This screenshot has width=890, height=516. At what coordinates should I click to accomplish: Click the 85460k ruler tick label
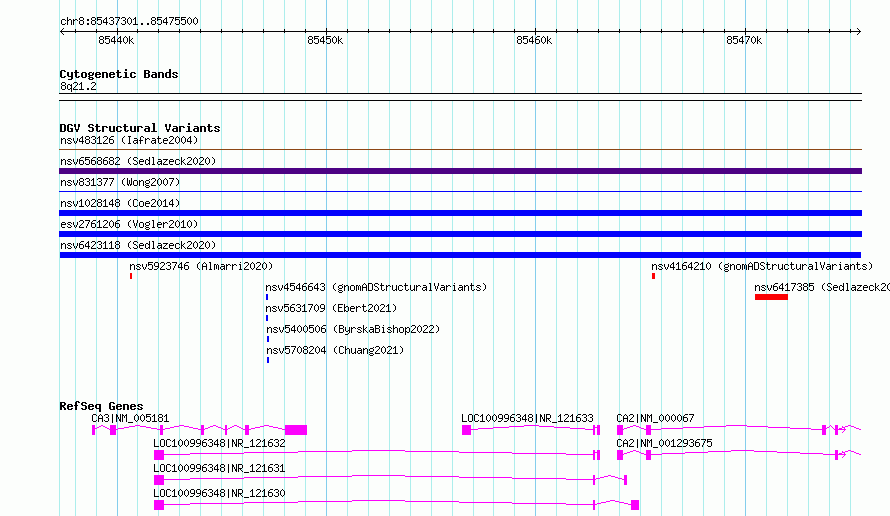[x=534, y=40]
